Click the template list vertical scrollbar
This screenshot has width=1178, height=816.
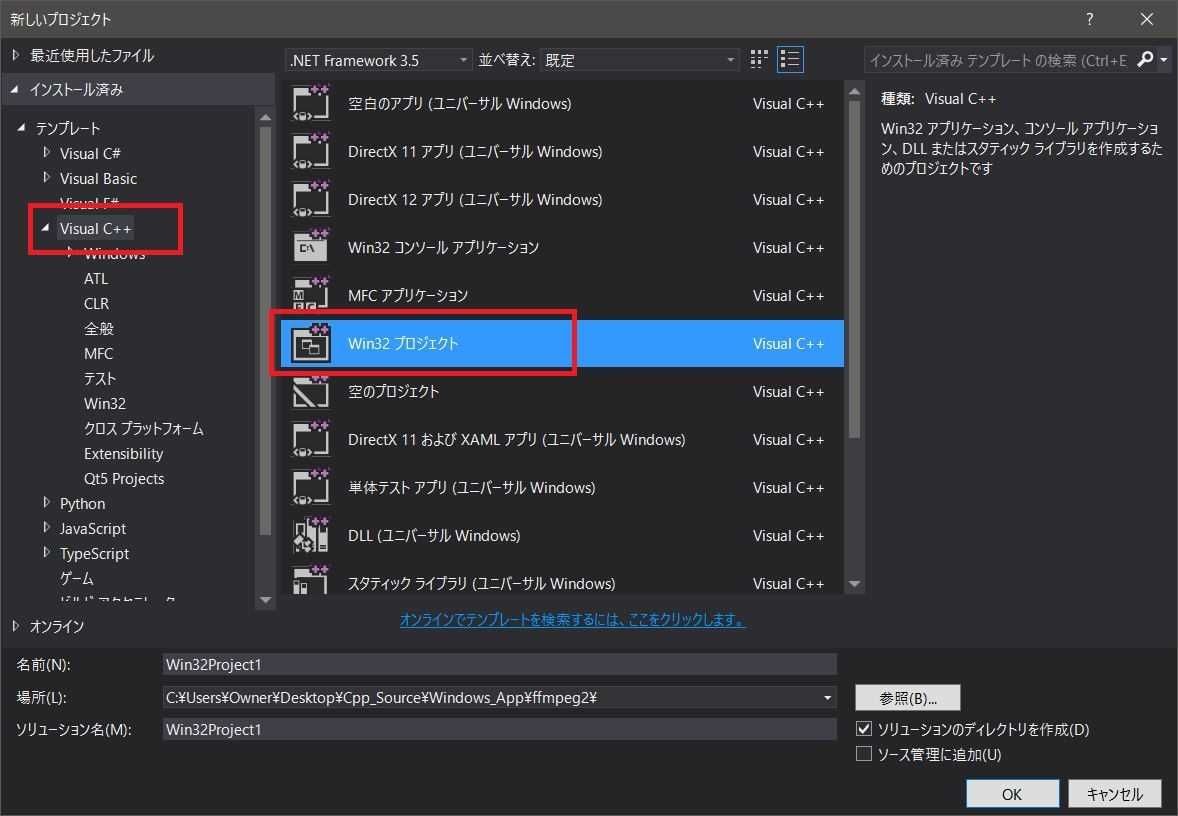[x=854, y=269]
